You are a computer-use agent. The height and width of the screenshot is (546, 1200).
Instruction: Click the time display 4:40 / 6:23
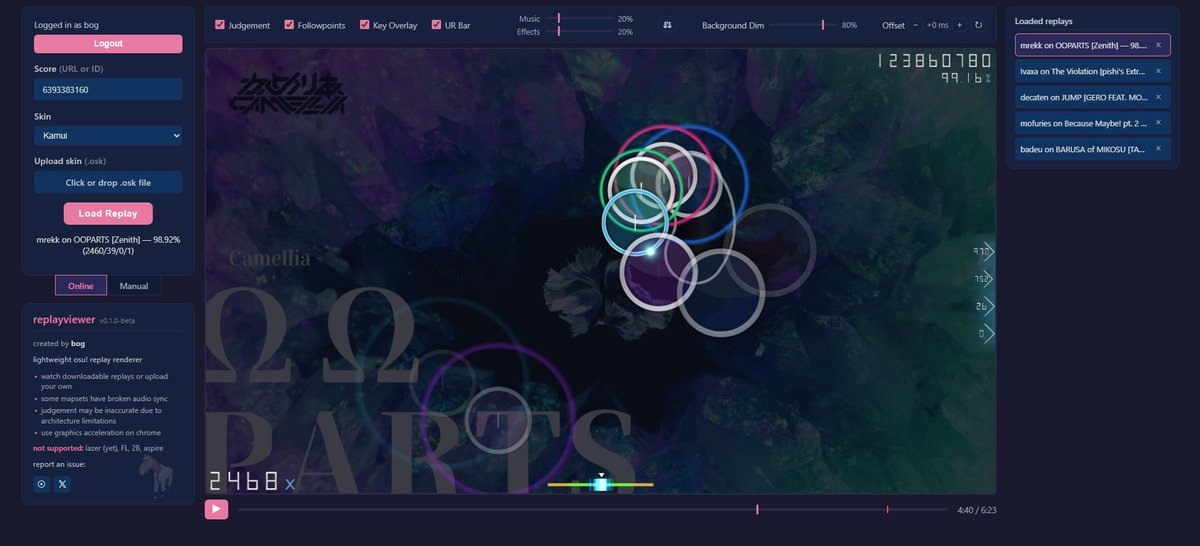coord(977,510)
